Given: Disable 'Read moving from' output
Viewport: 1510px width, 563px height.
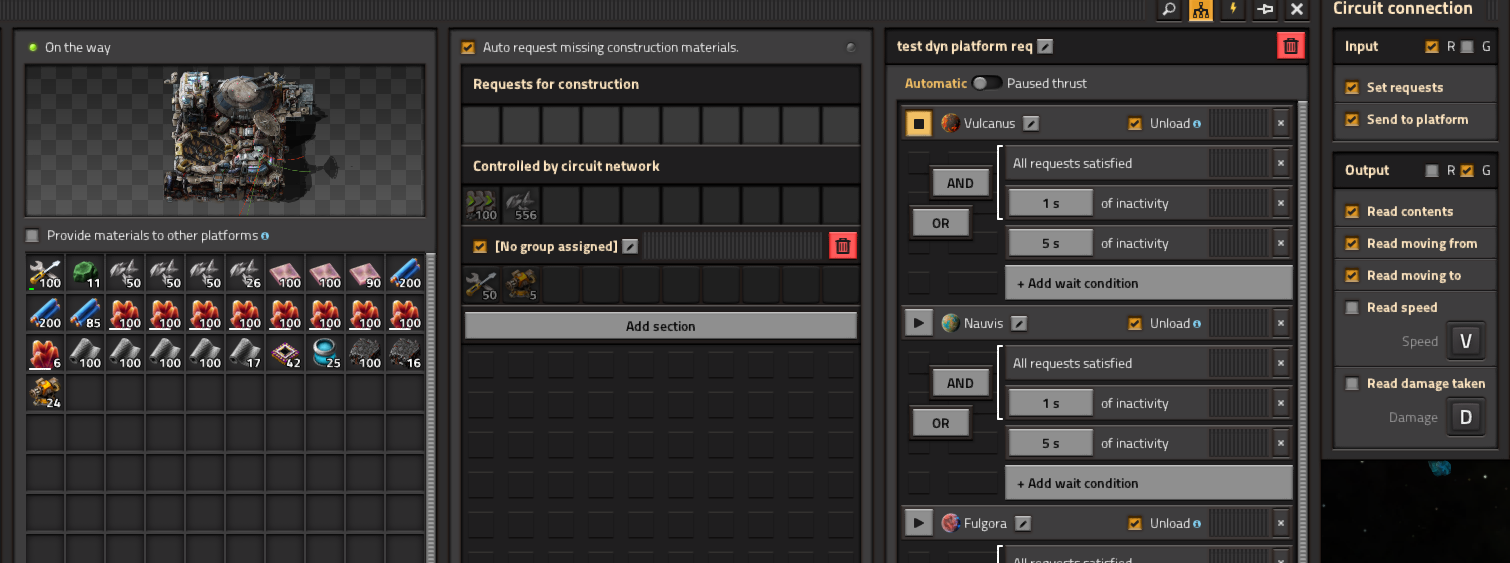Looking at the screenshot, I should [1352, 244].
